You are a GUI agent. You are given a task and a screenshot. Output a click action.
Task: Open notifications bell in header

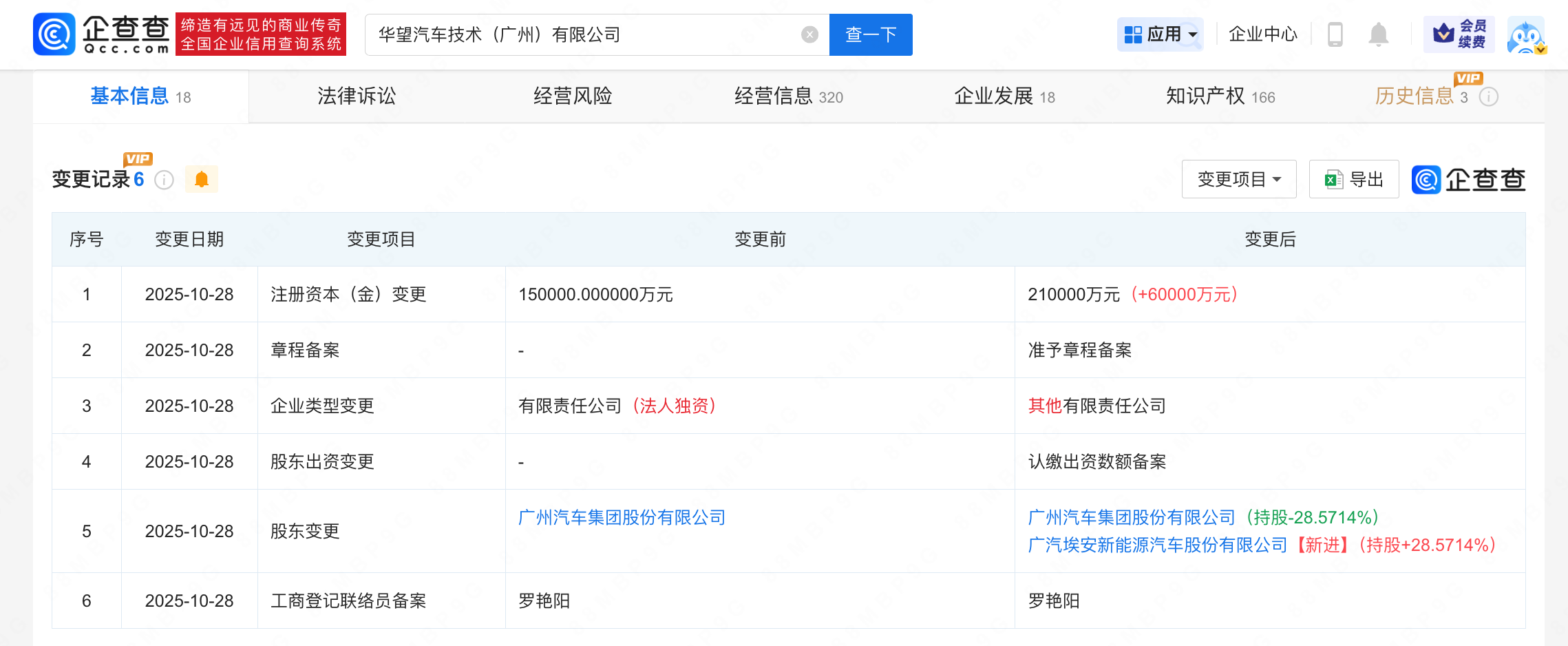[x=1378, y=34]
